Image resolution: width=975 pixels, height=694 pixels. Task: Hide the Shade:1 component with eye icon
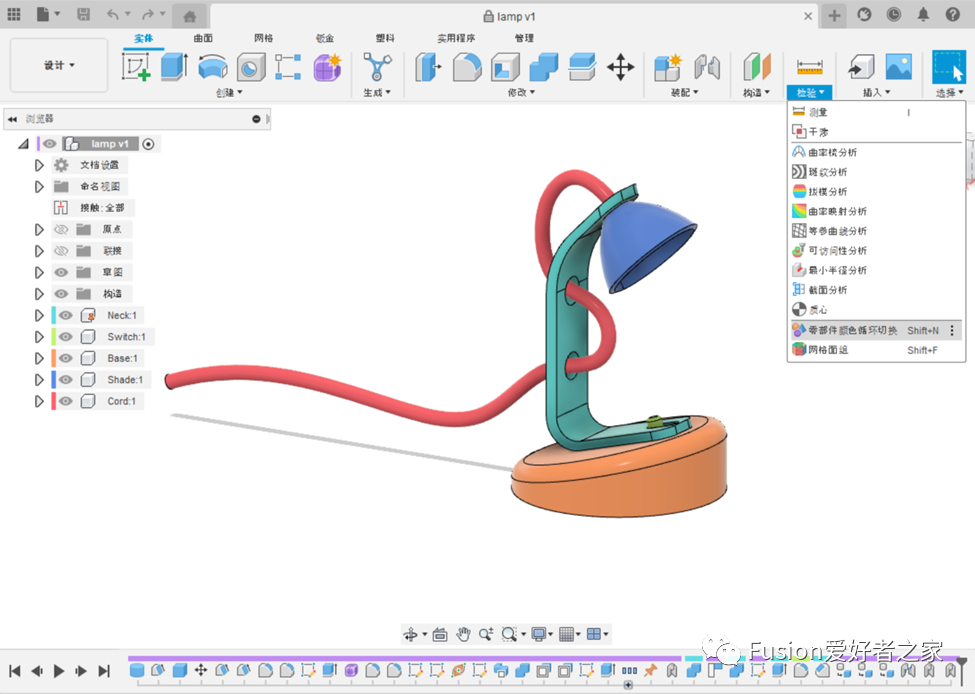65,380
